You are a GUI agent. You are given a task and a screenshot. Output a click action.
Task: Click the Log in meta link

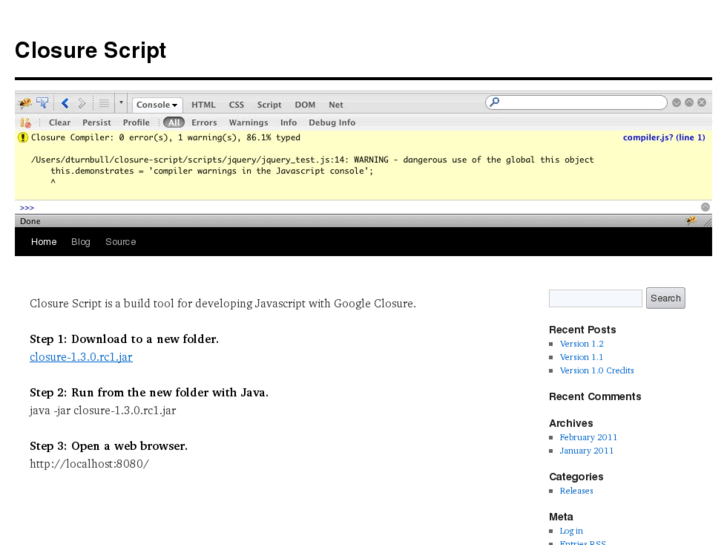coord(571,531)
